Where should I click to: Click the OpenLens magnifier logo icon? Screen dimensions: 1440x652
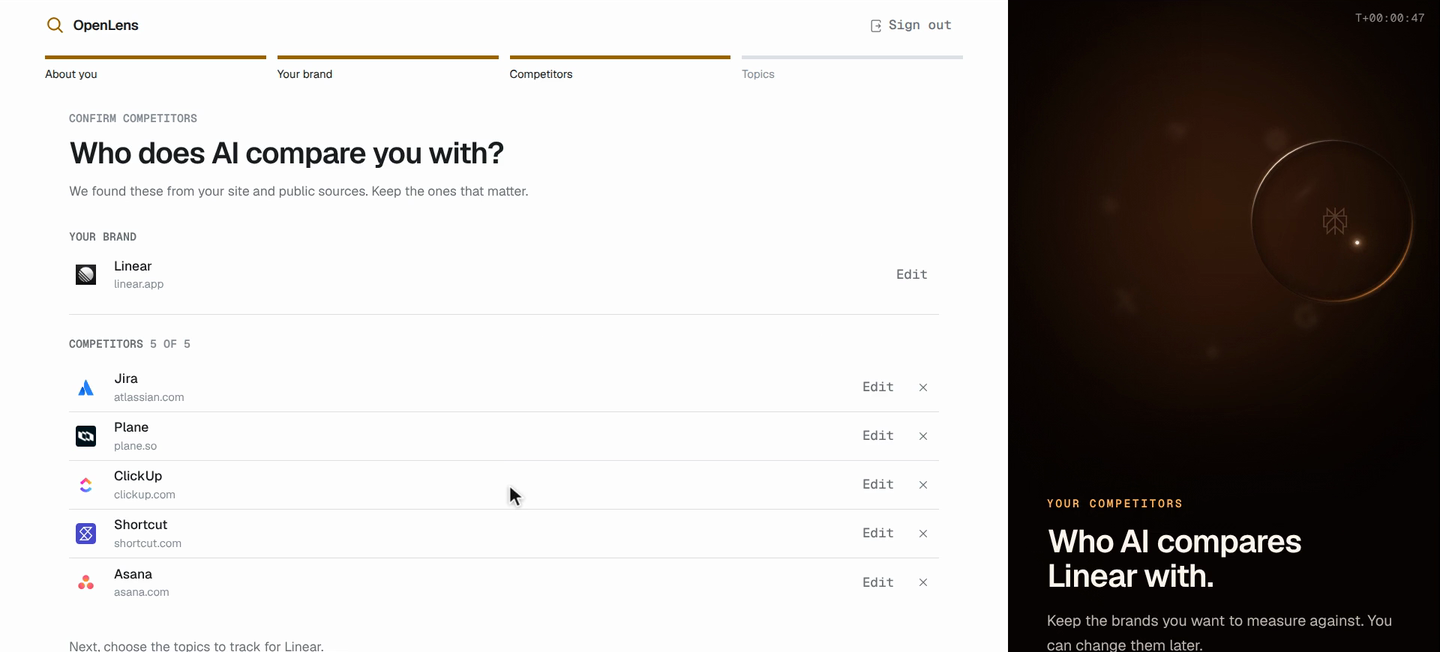coord(55,25)
